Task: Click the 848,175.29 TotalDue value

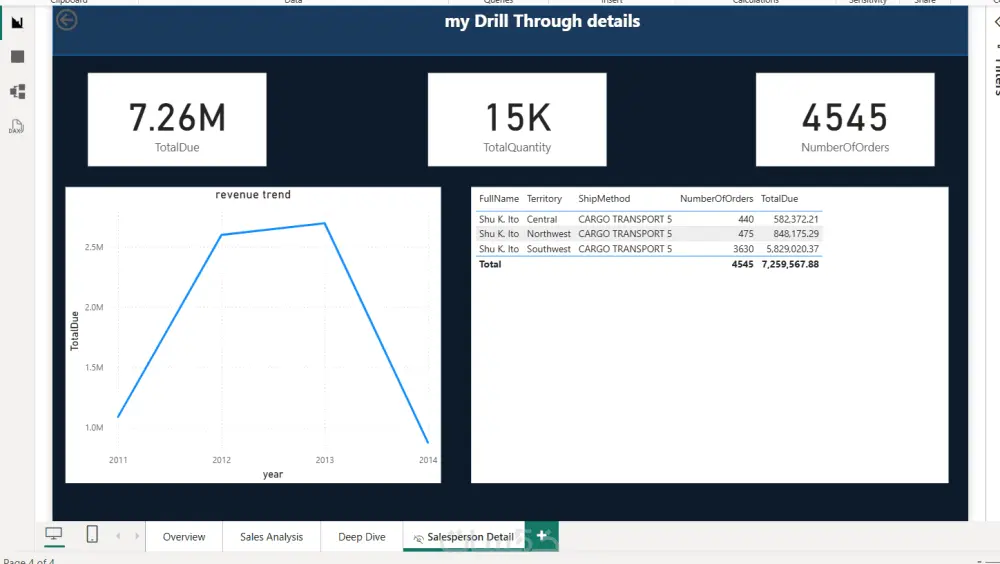Action: 796,234
